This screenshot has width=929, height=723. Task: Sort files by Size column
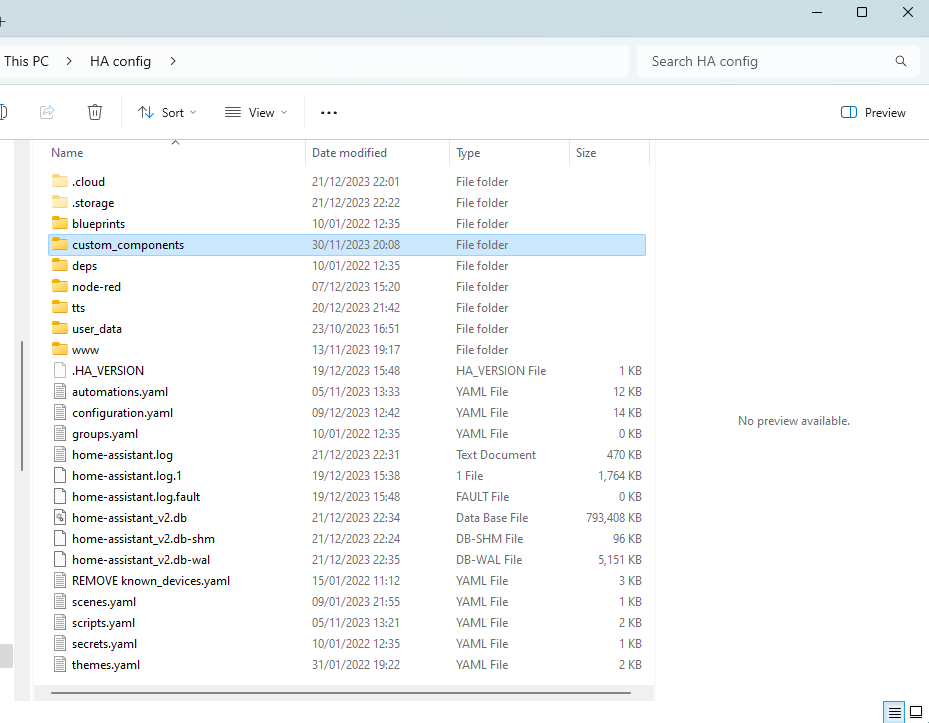tap(586, 152)
